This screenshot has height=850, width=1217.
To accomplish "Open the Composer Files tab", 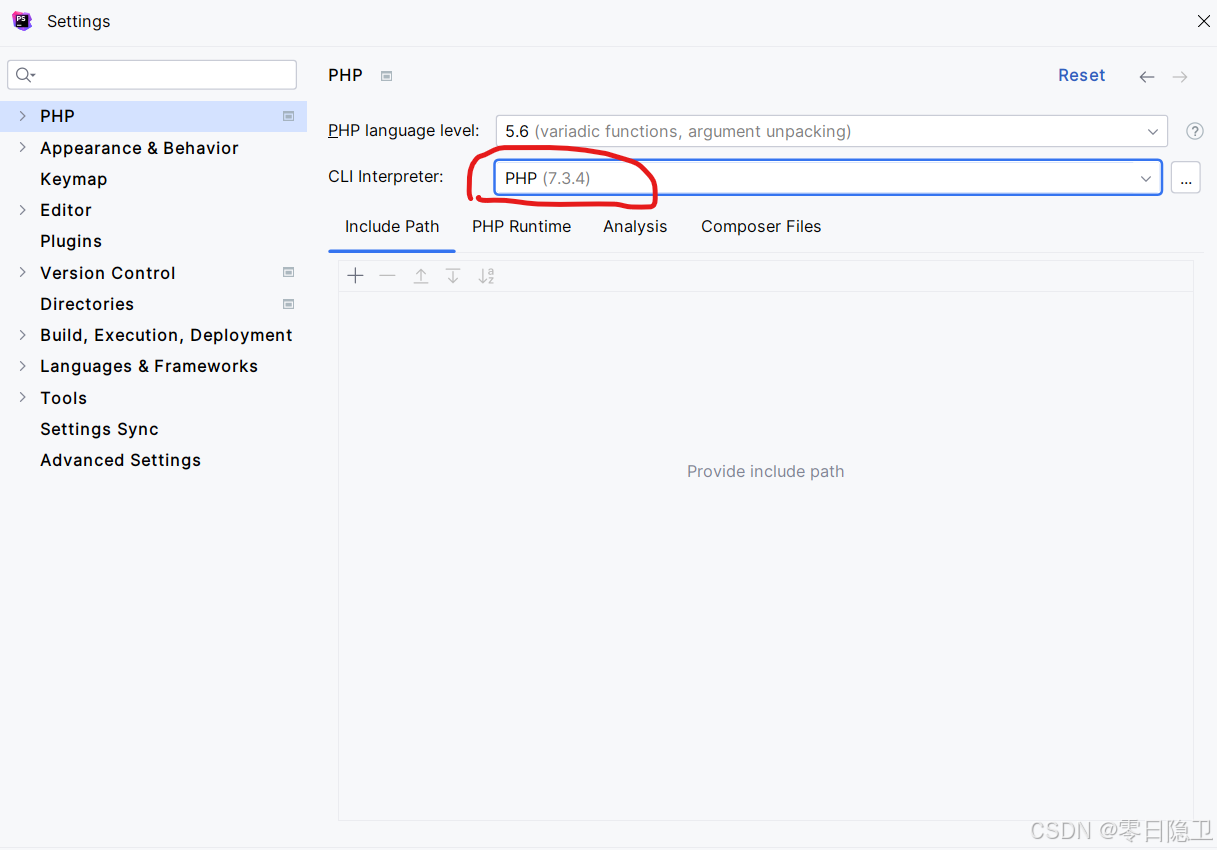I will click(x=761, y=227).
